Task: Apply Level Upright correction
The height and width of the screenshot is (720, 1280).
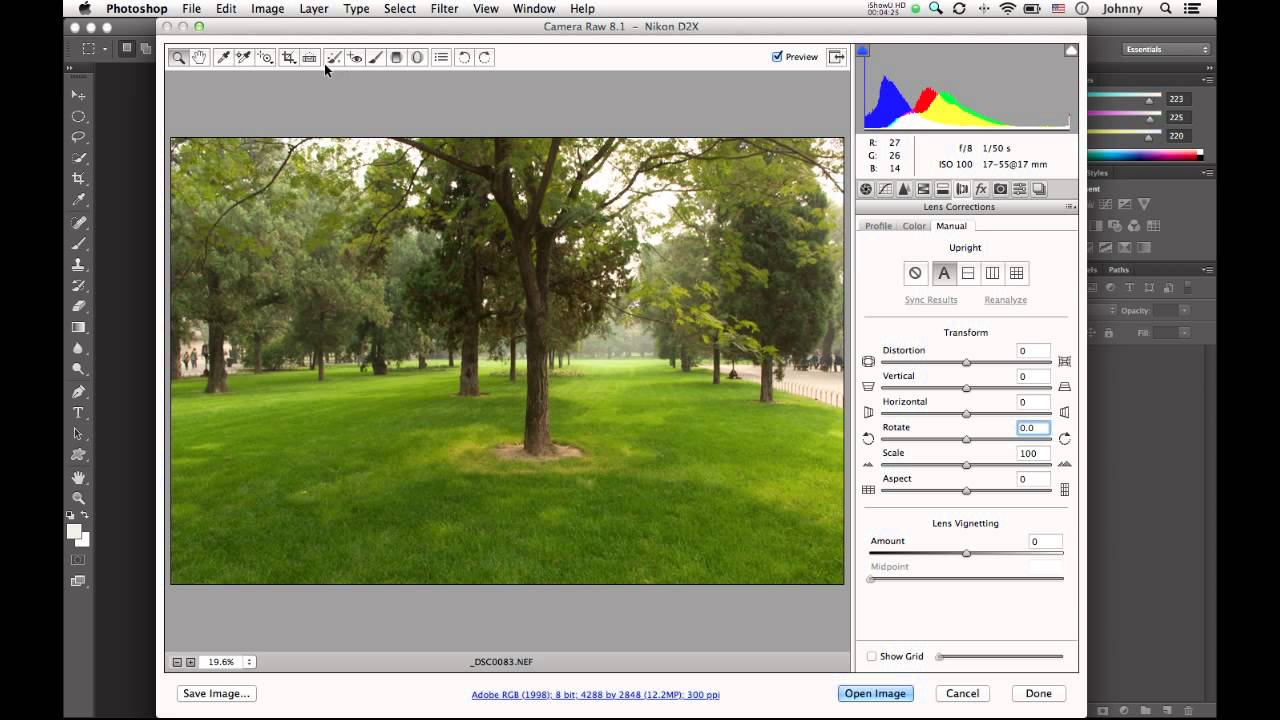Action: click(x=968, y=273)
